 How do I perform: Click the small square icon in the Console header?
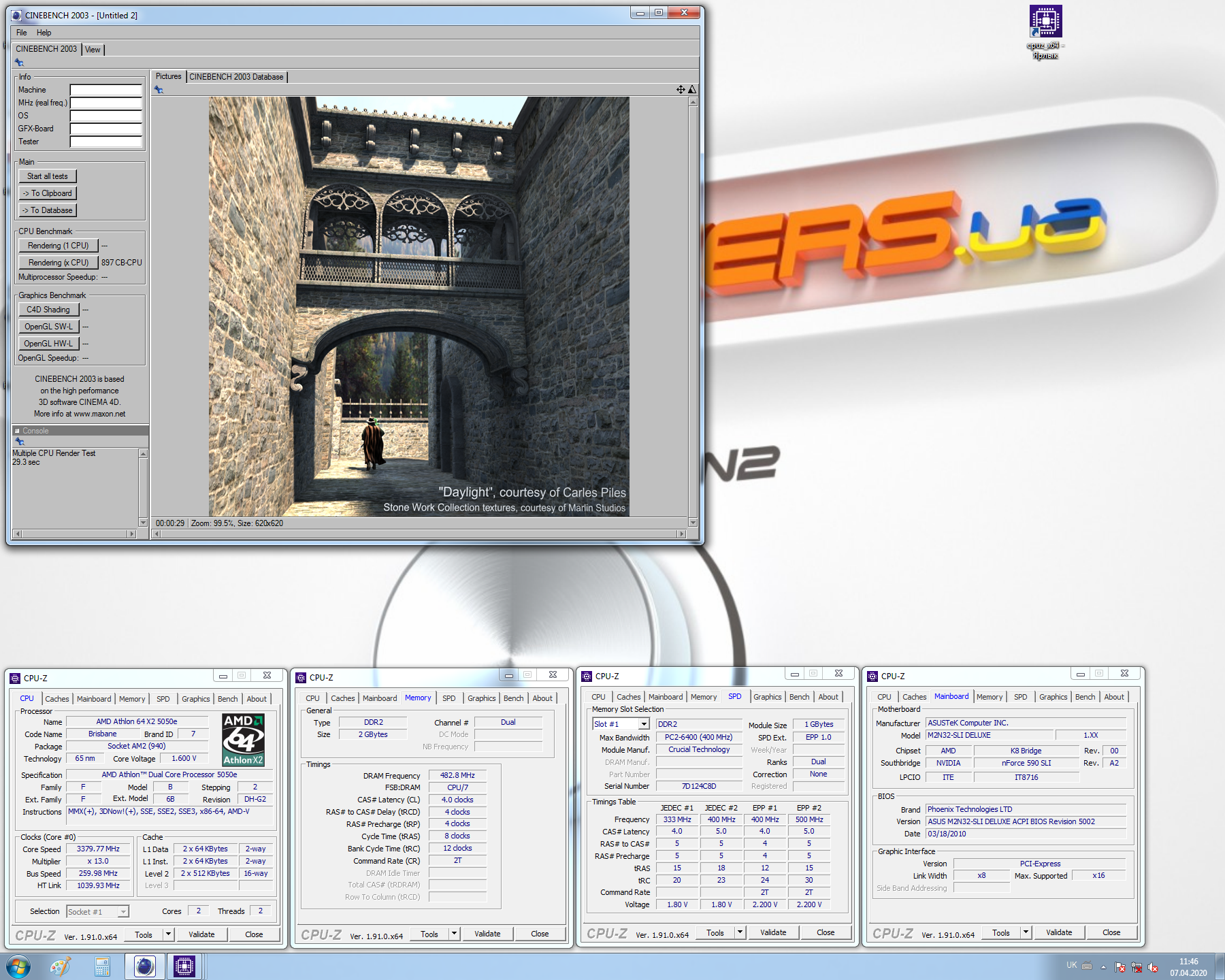pos(17,431)
